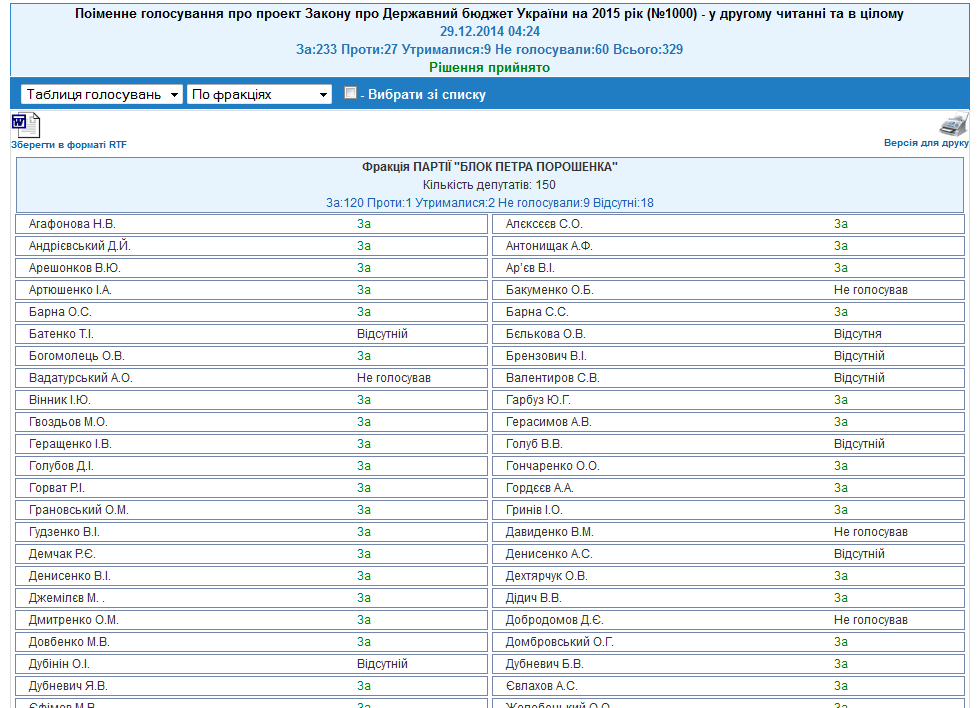Screen dimensions: 978x708
Task: Expand the 'По фракціях' dropdown
Action: click(x=259, y=94)
